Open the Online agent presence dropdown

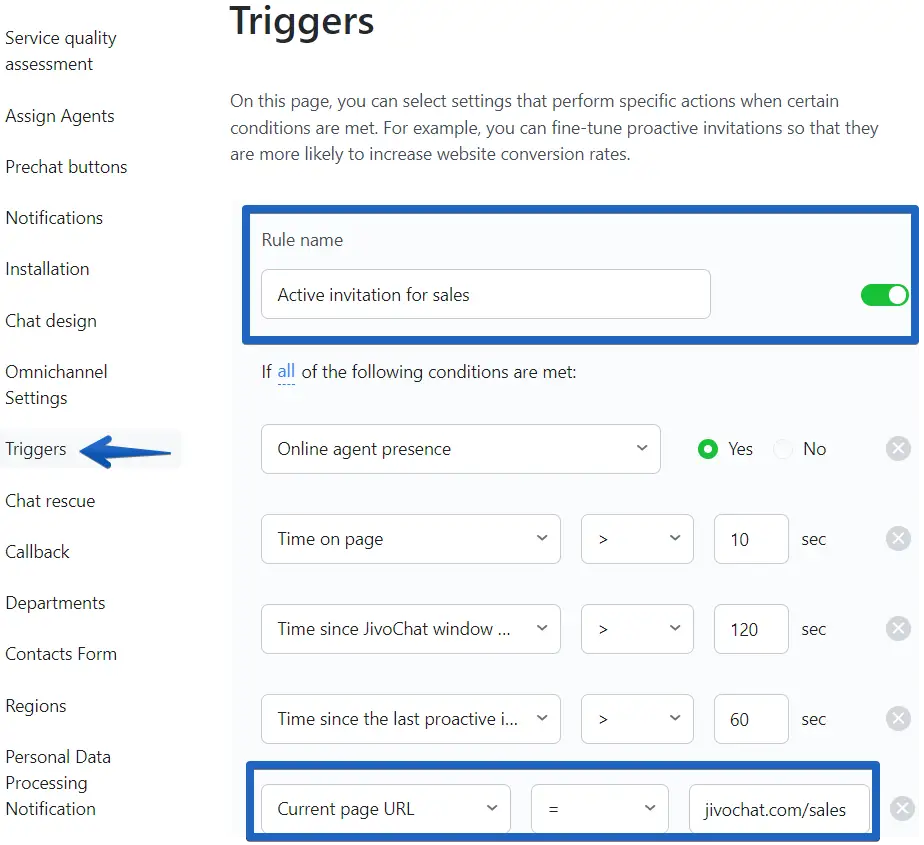click(x=461, y=449)
